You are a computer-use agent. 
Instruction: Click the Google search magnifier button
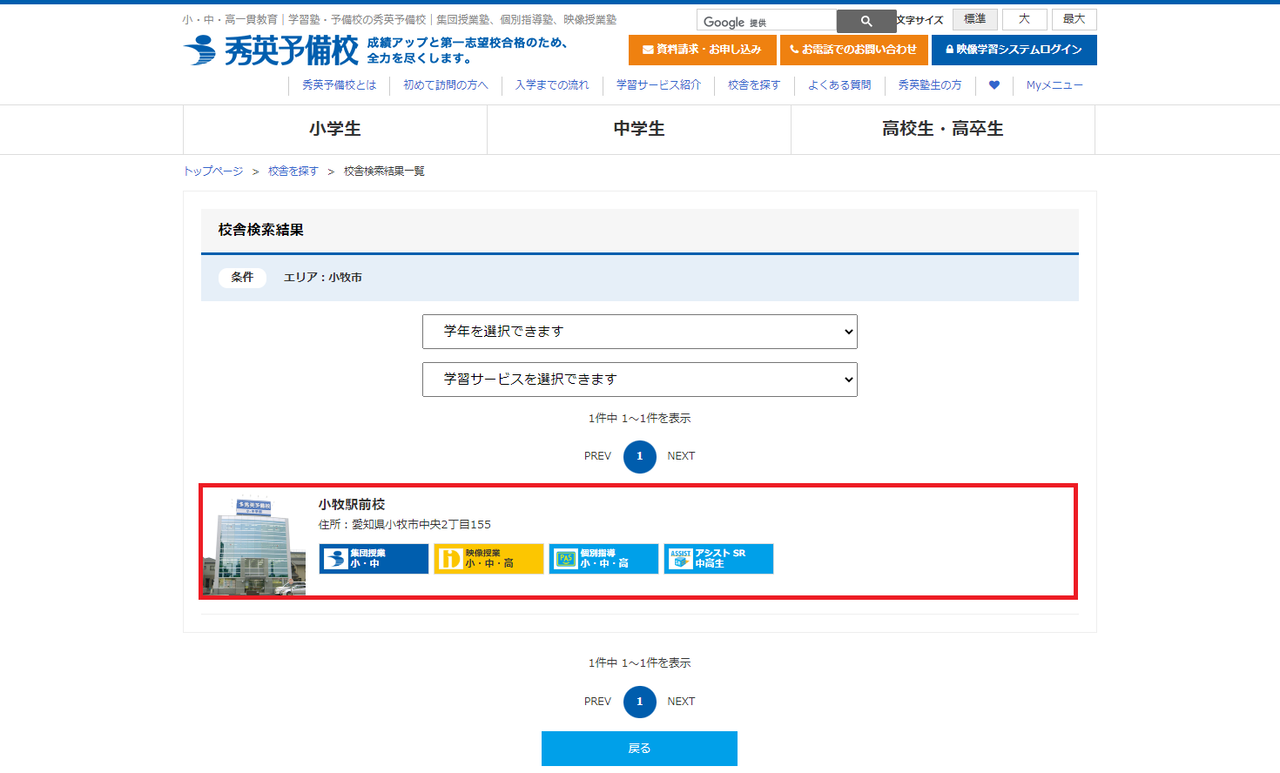[x=866, y=21]
